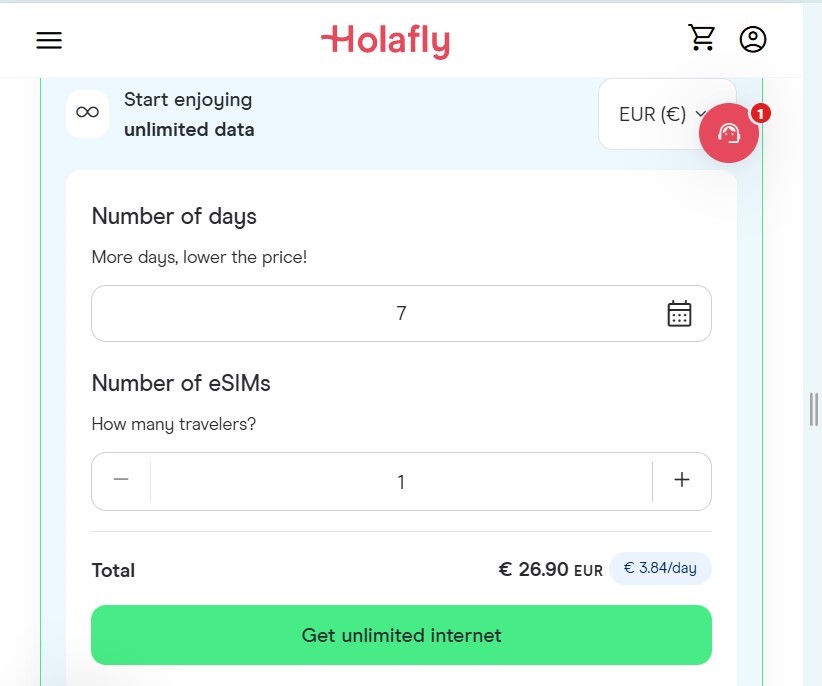Image resolution: width=822 pixels, height=686 pixels.
Task: Increase eSIMs with the plus button
Action: point(681,480)
